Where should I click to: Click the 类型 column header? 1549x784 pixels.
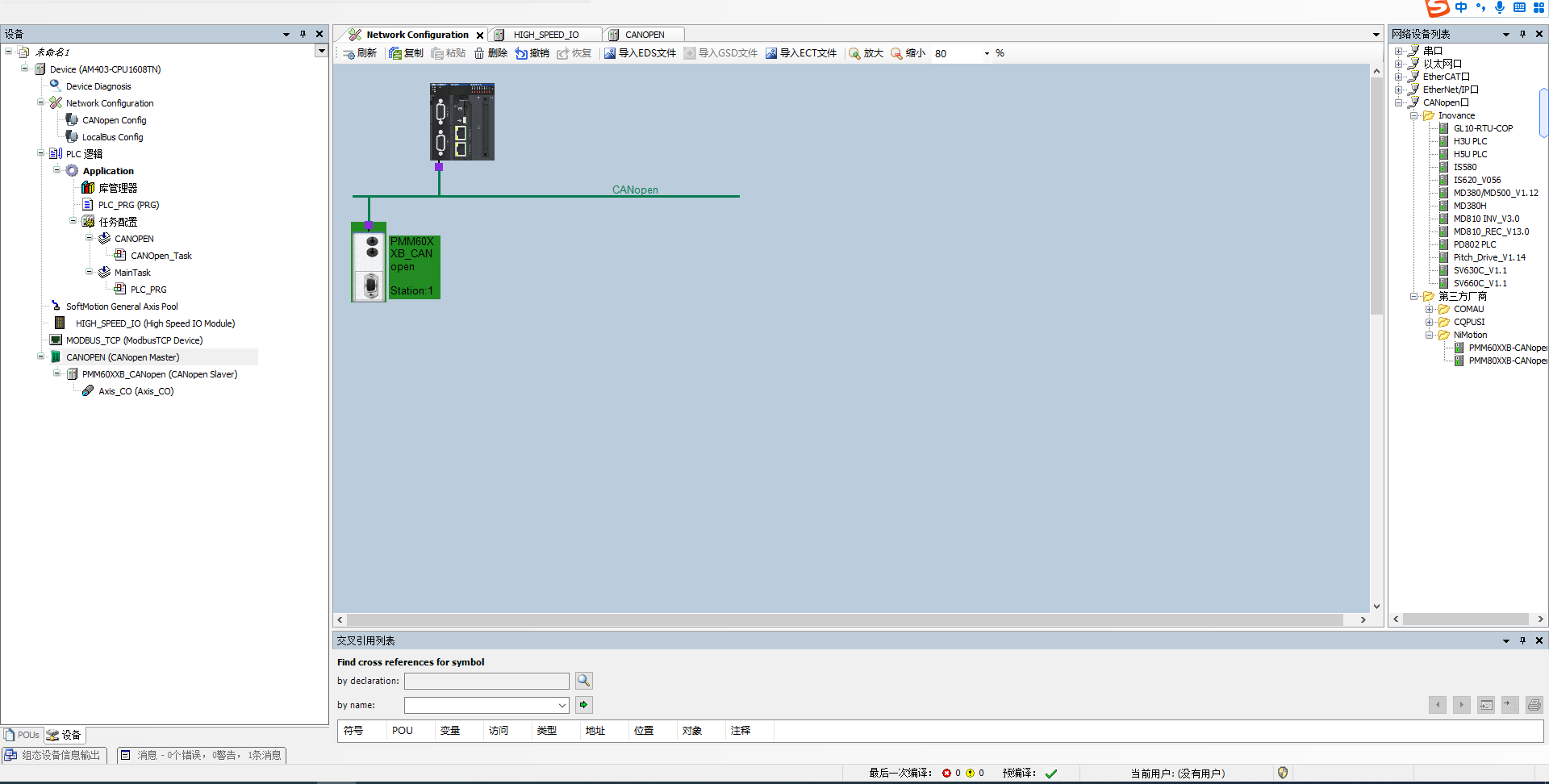[547, 730]
